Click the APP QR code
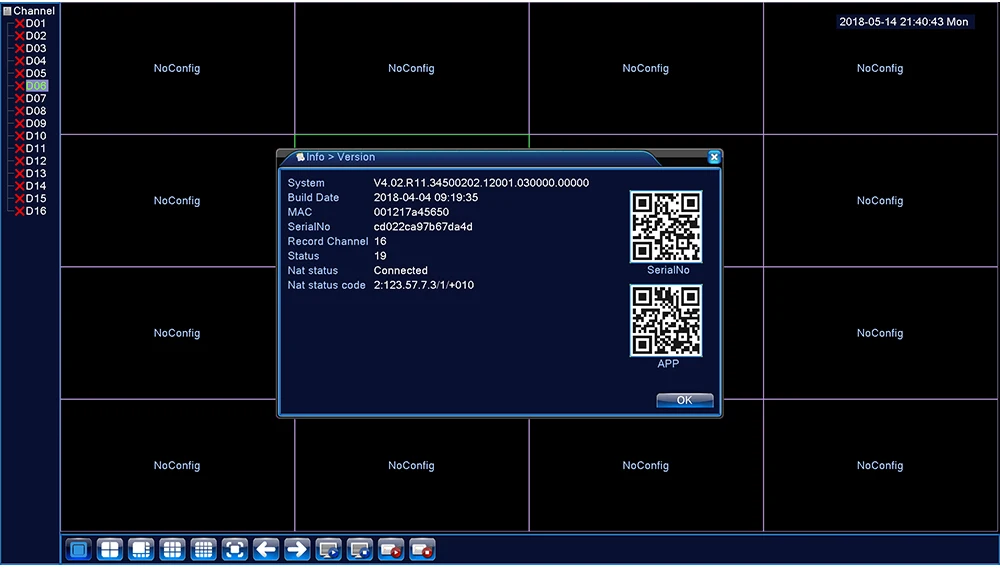1000x568 pixels. [x=666, y=320]
